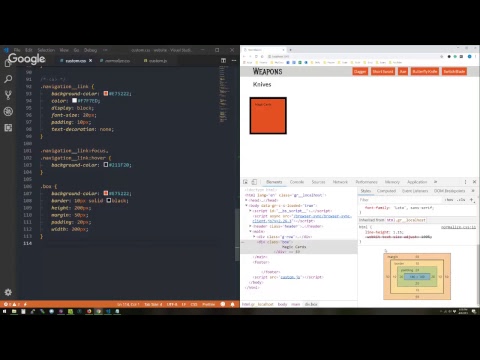Expand the div g-row node
480x360 pixels.
tap(254, 236)
